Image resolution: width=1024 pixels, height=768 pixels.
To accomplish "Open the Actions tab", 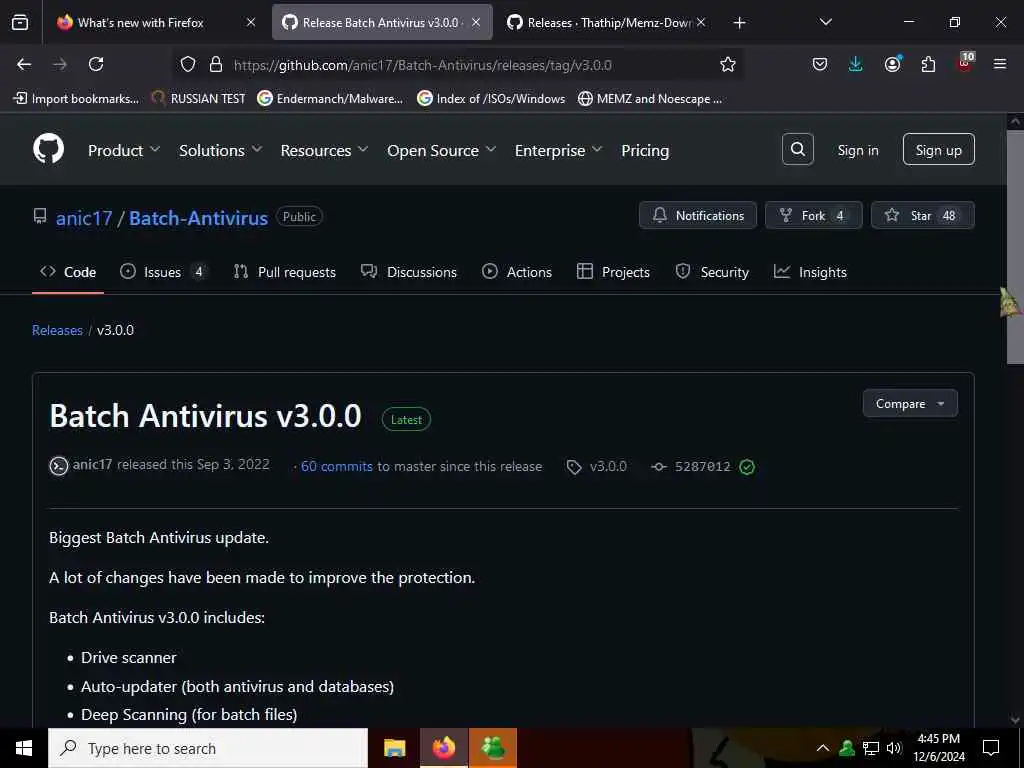I will pyautogui.click(x=517, y=272).
